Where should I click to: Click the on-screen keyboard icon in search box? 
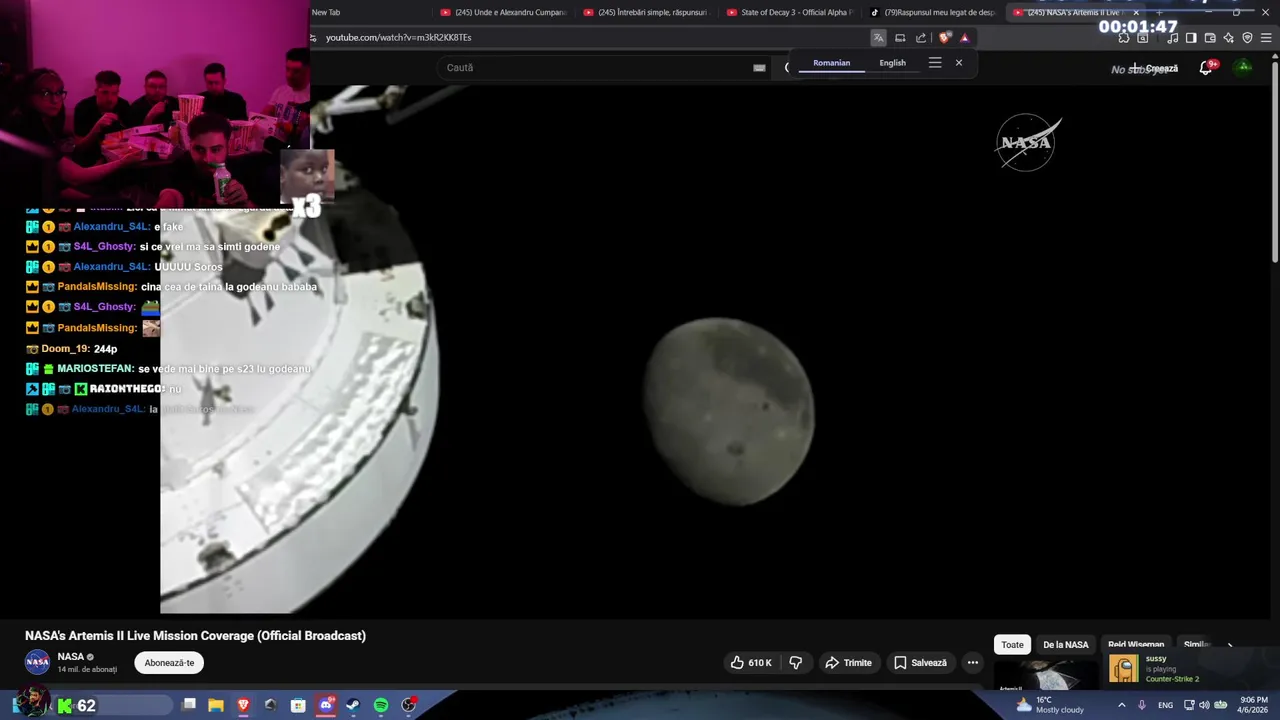(759, 68)
